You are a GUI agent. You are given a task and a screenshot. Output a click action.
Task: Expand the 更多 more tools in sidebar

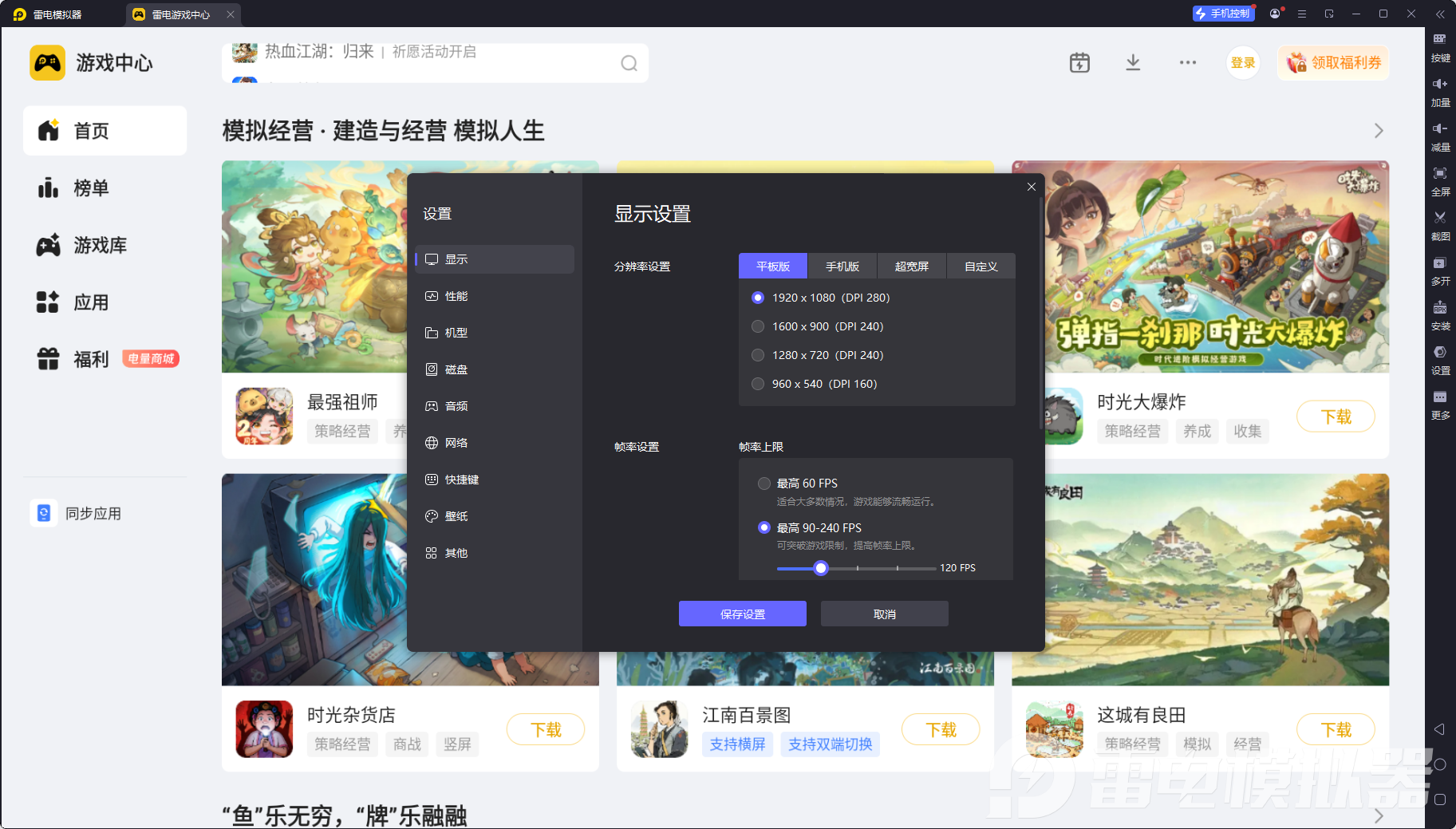coord(1439,397)
